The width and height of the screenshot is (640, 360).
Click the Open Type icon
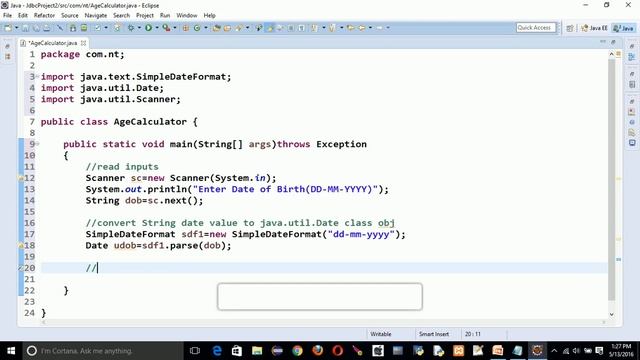pos(217,28)
